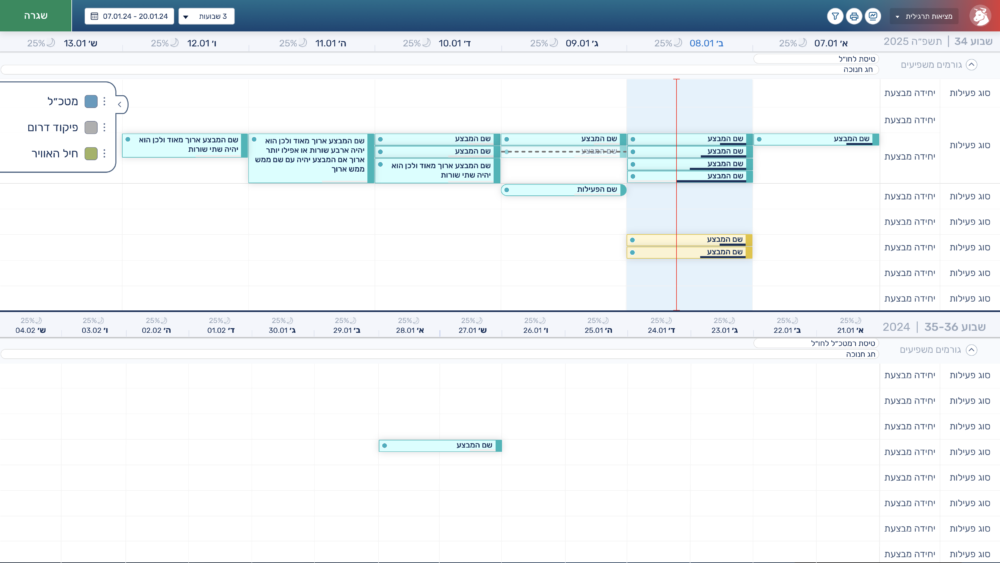Open options dots next to חיל האוויר
This screenshot has height=563, width=1000.
pyautogui.click(x=105, y=154)
